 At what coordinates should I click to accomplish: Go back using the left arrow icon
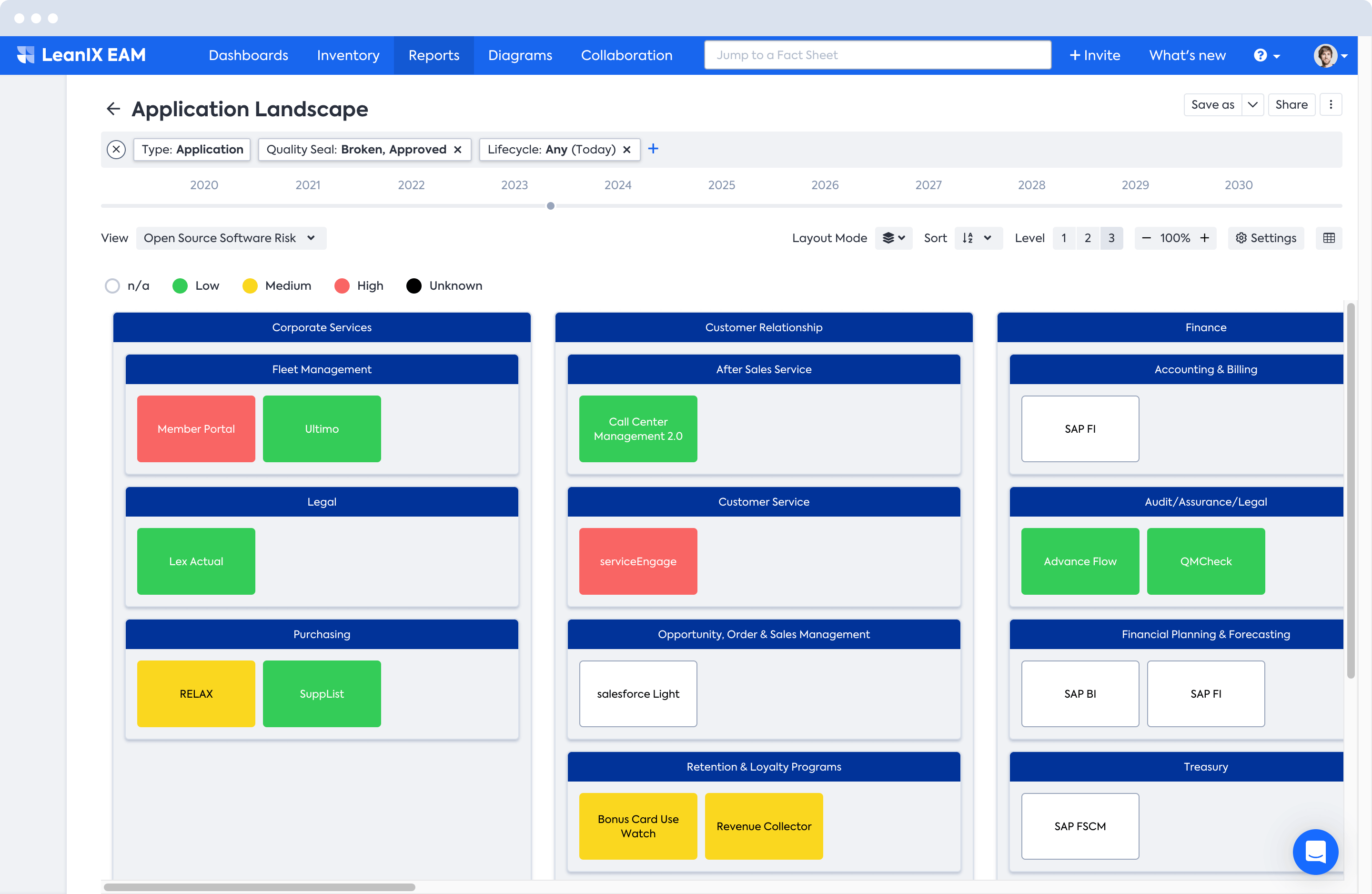pos(113,109)
